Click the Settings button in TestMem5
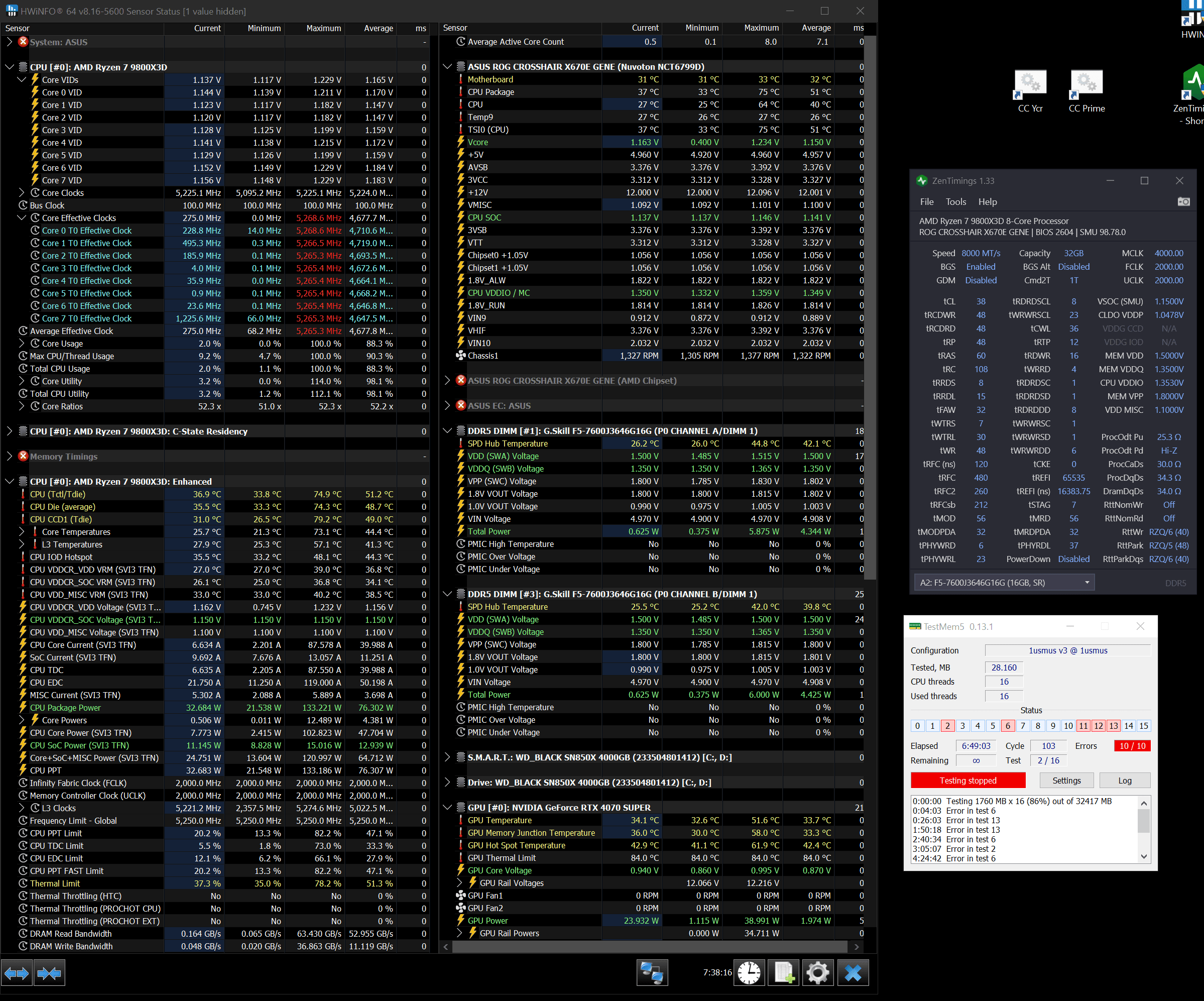Image resolution: width=1204 pixels, height=1001 pixels. point(1066,780)
